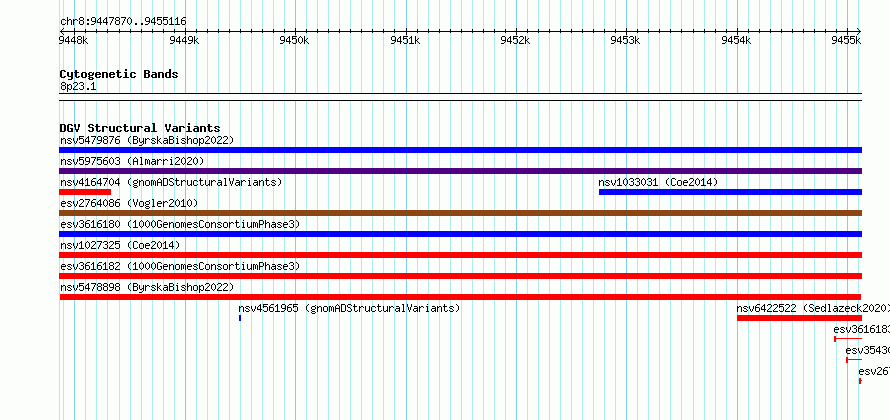Click the 9448k ruler tick label
Screen dimensions: 890x420
[74, 40]
